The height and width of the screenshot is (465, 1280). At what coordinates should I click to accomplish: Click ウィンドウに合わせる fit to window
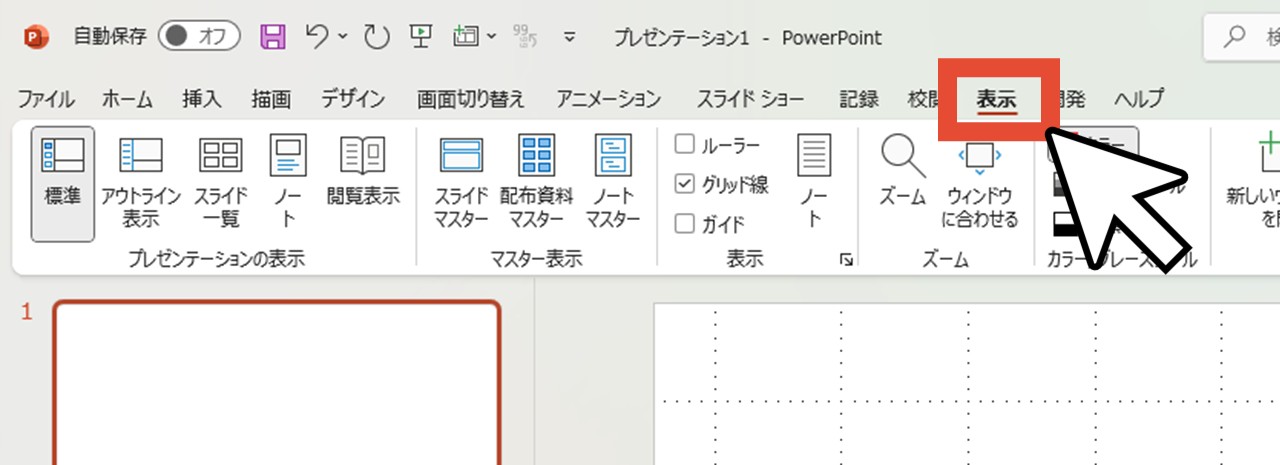point(980,184)
